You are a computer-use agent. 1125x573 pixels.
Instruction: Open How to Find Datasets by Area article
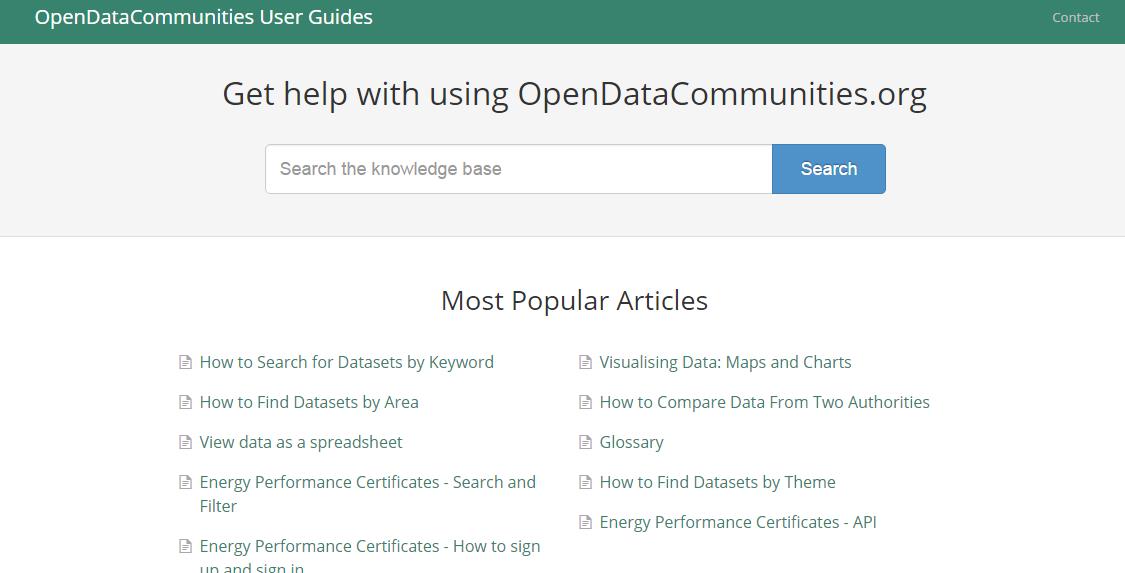309,402
